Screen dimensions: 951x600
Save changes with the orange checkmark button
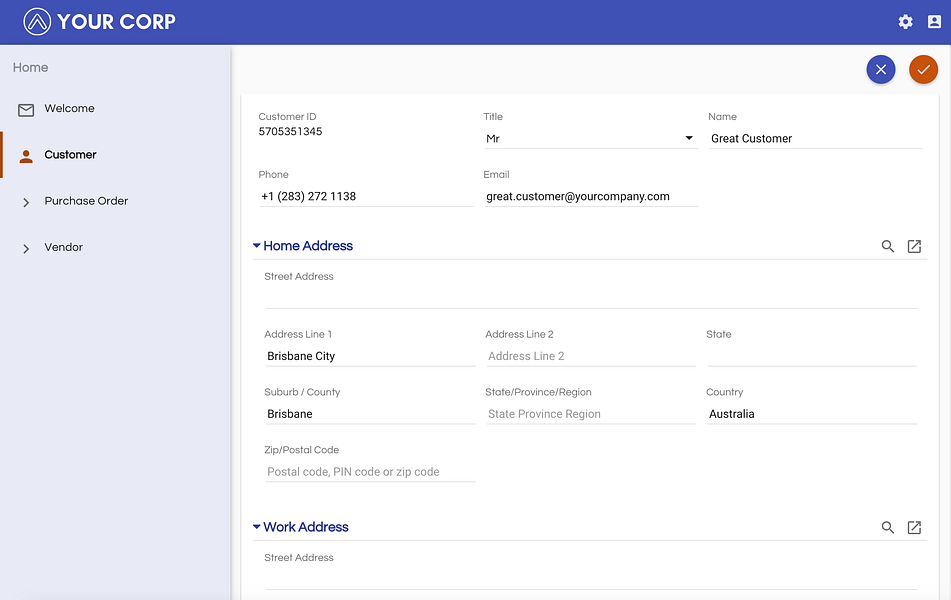[923, 70]
